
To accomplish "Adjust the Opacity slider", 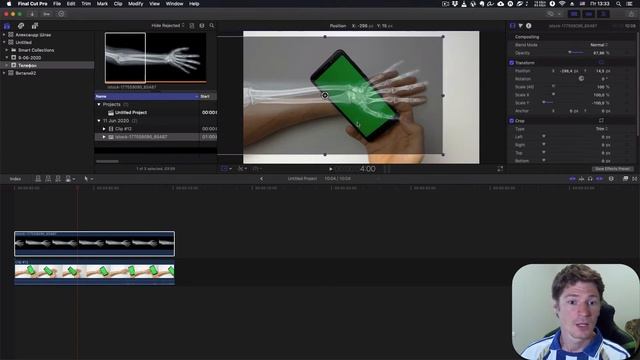I will [x=576, y=53].
